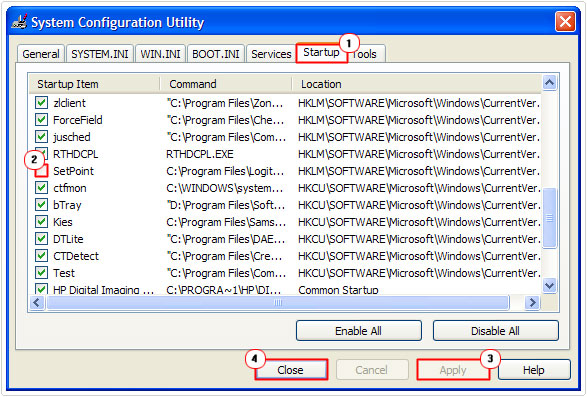Toggle the DTLite startup checkbox
Screen dimensions: 587x397
[x=41, y=239]
